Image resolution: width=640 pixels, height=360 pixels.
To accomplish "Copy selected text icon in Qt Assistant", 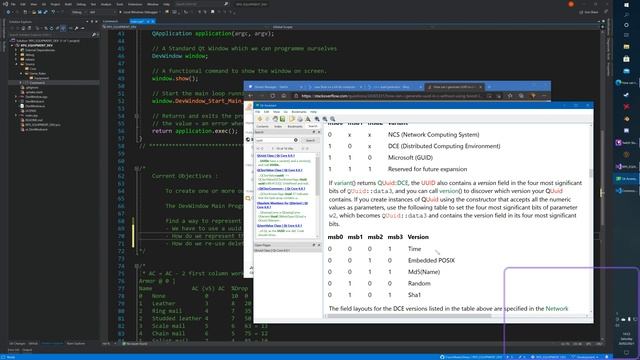I will (x=292, y=119).
